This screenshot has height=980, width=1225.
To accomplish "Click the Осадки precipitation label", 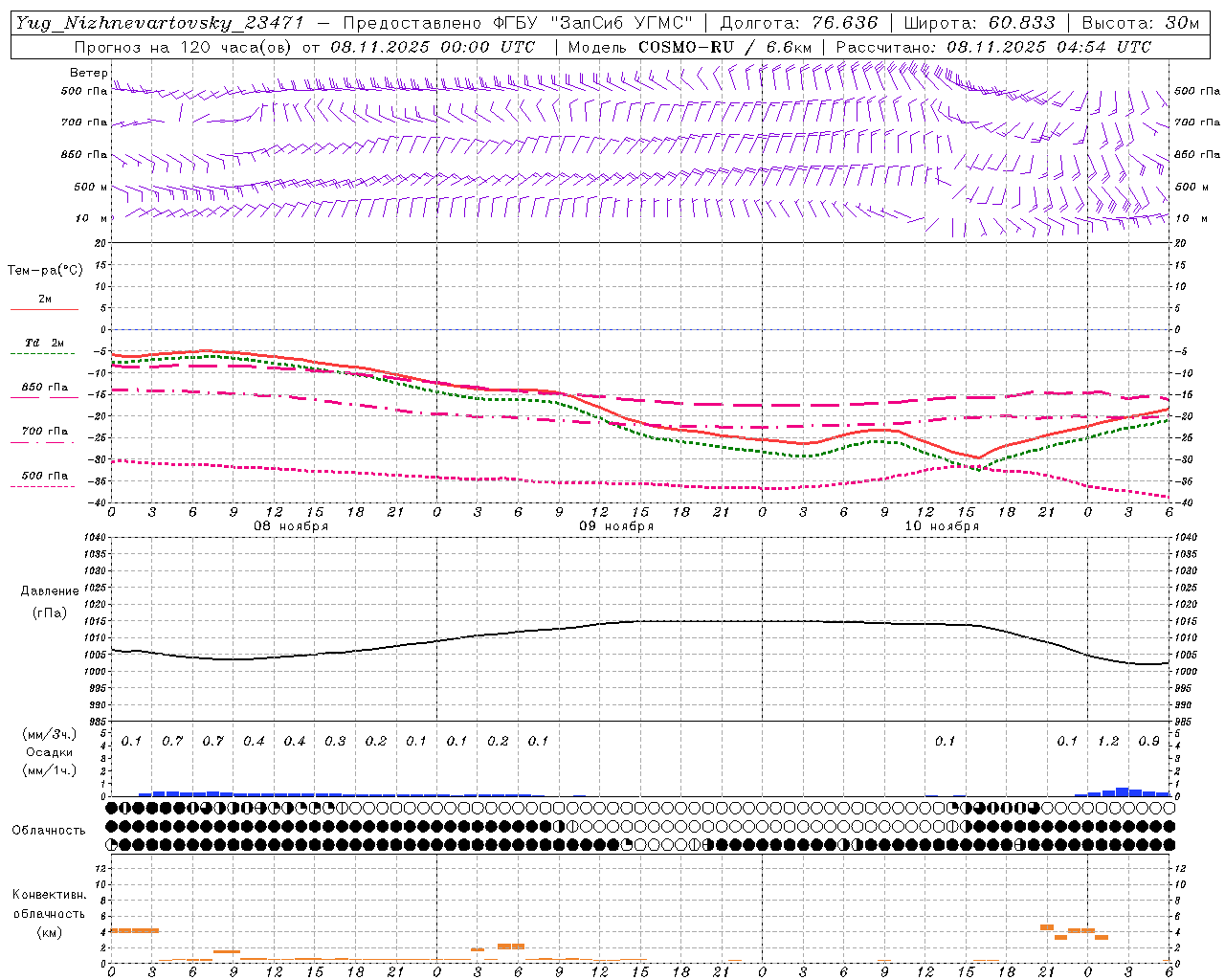I will [50, 752].
